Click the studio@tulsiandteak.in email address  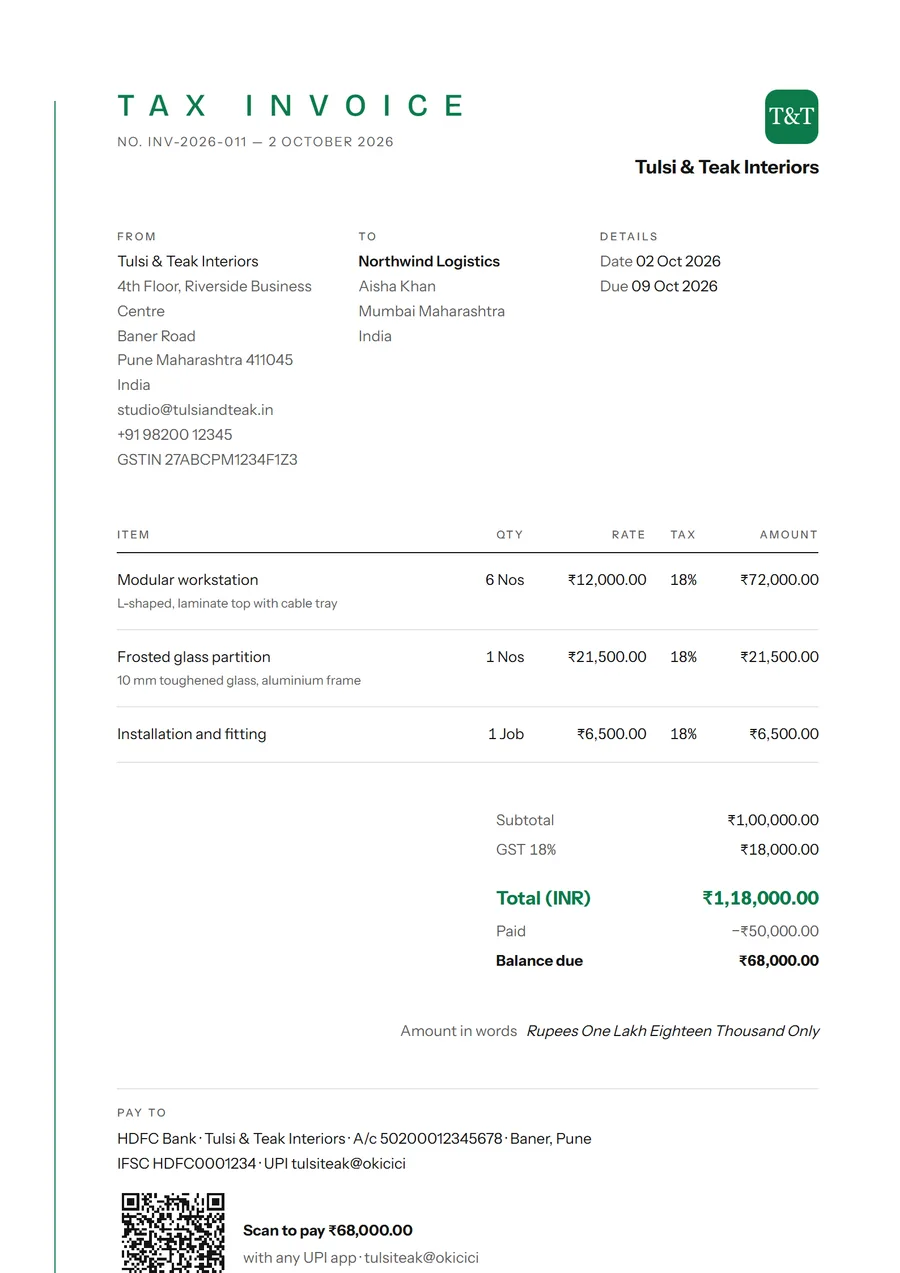coord(195,410)
